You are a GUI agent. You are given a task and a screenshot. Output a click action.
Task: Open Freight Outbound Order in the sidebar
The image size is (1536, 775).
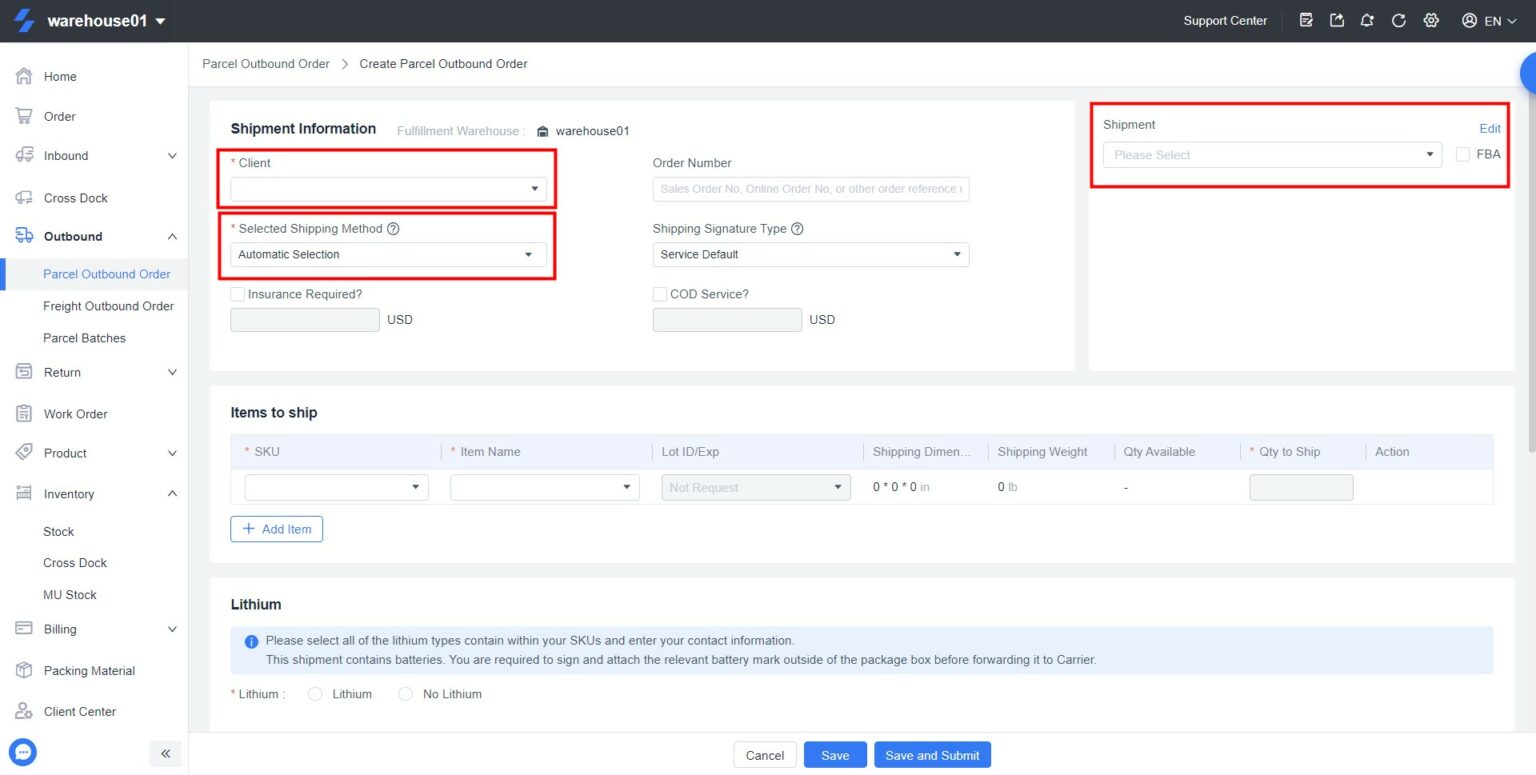tap(108, 306)
